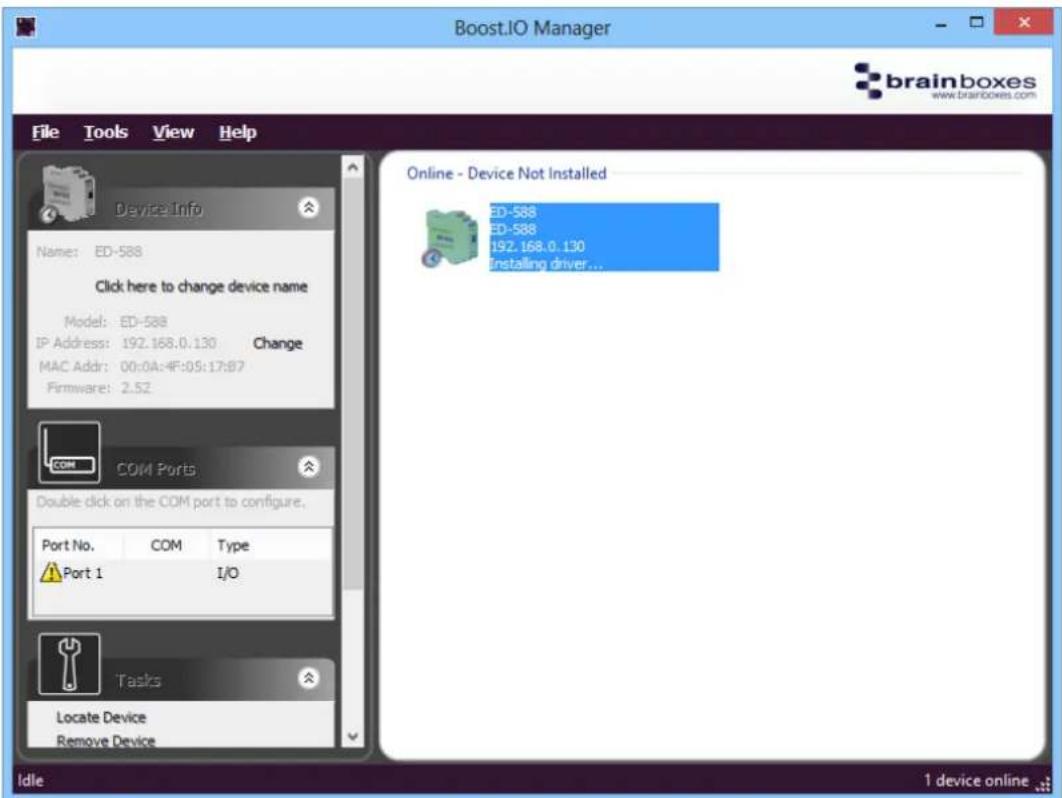Close the Boost.IO Manager window
This screenshot has width=1062, height=798.
pos(1023,23)
